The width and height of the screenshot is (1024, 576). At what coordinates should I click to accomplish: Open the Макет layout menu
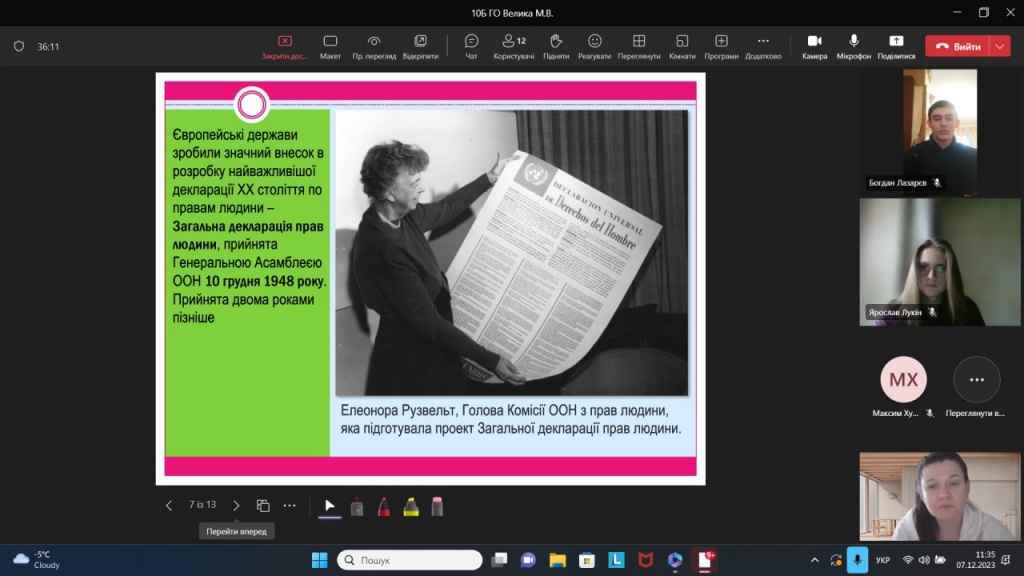(x=330, y=46)
